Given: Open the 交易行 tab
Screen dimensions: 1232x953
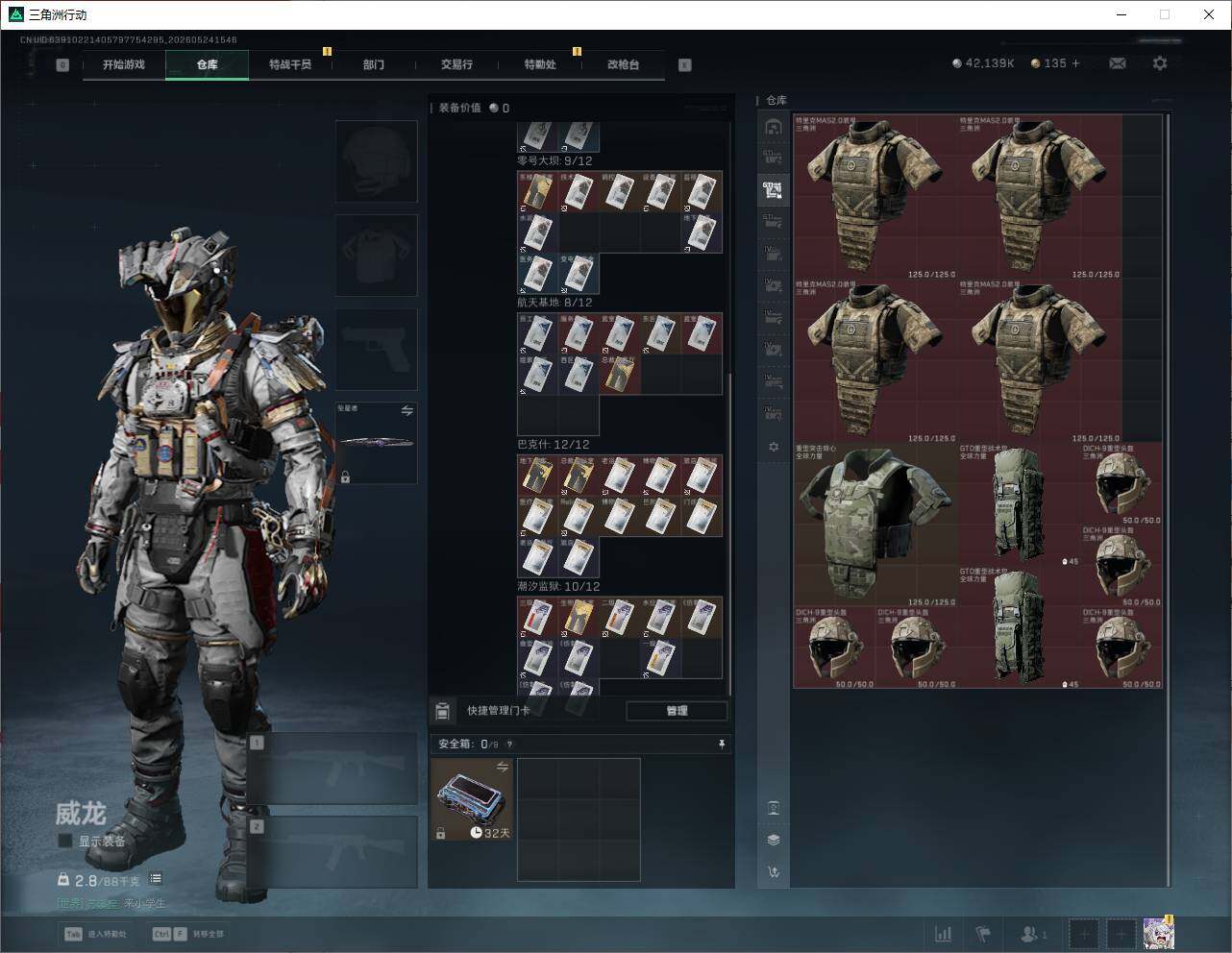Looking at the screenshot, I should coord(456,65).
